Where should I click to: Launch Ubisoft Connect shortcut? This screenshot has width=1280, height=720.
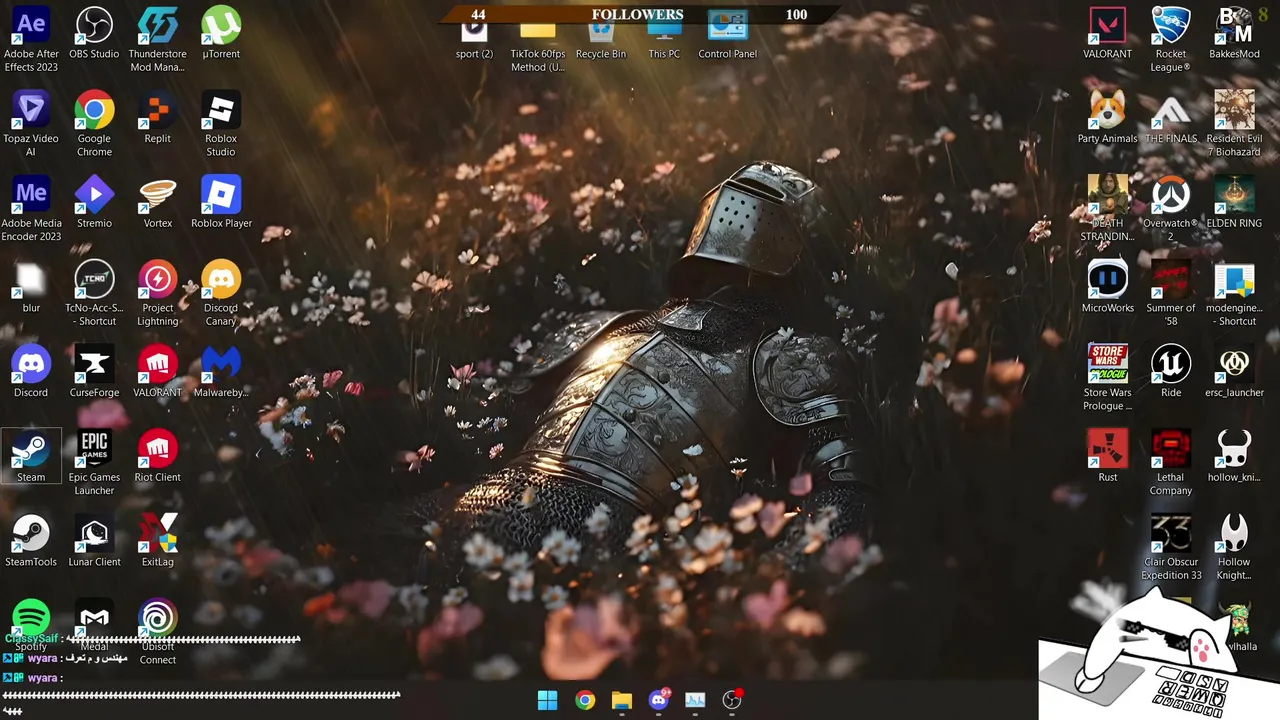click(157, 632)
